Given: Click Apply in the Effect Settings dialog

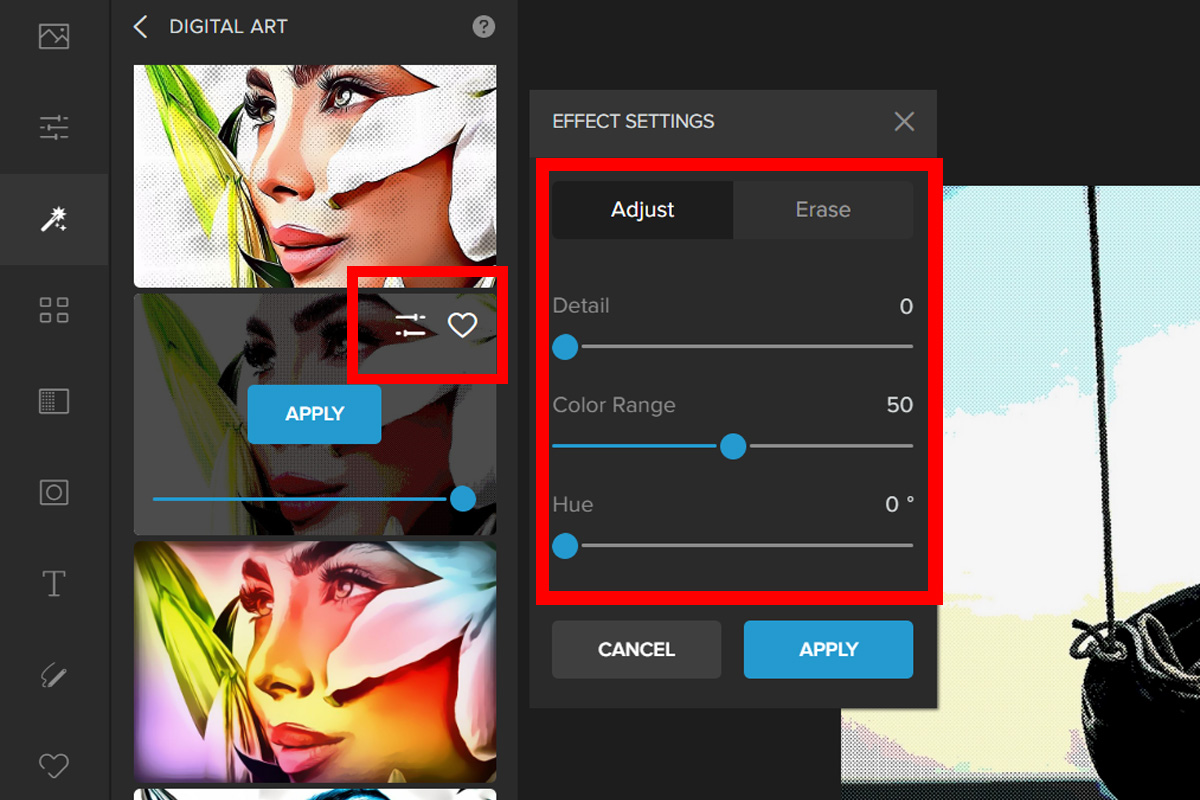Looking at the screenshot, I should tap(828, 650).
